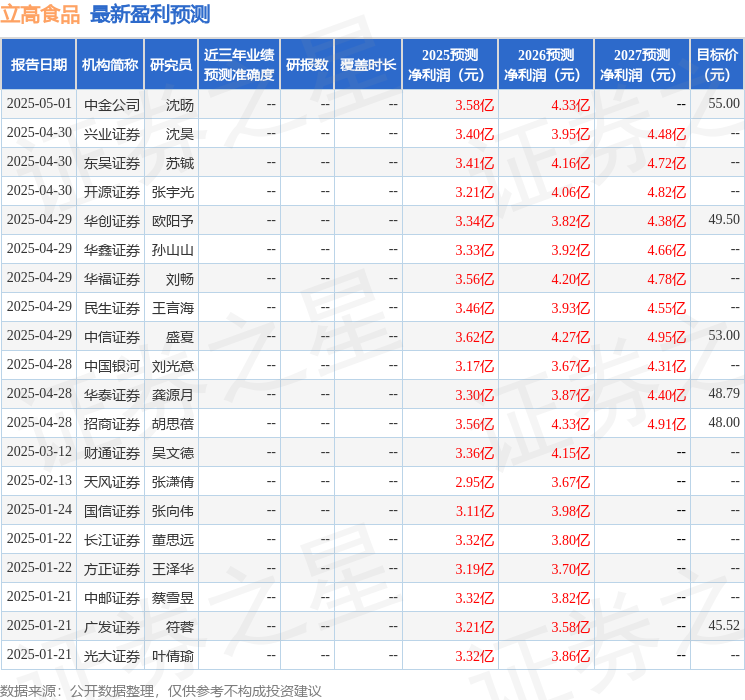Click the 近三年业绩预测准确度 column header
The width and height of the screenshot is (745, 700).
pyautogui.click(x=239, y=65)
